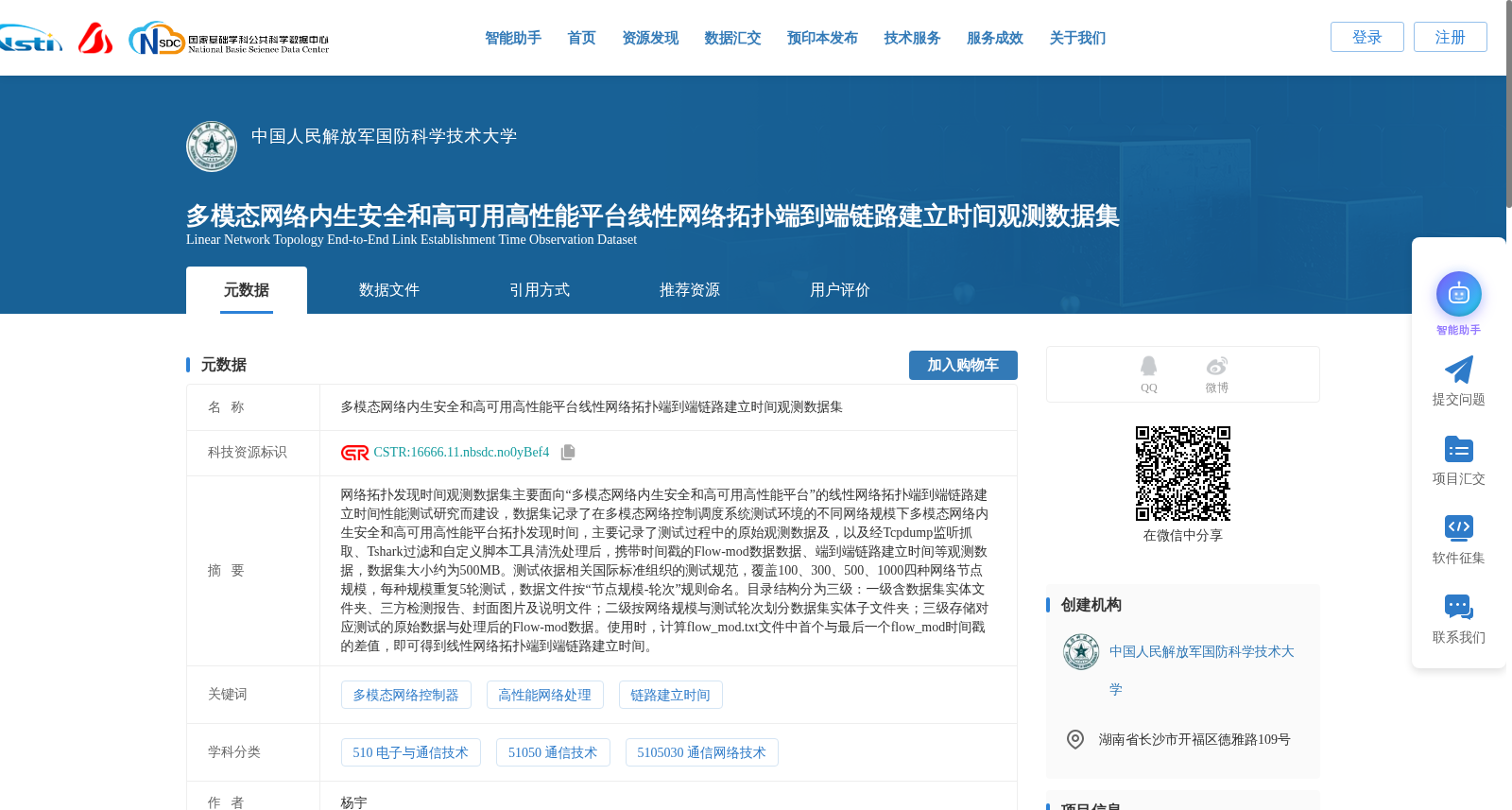Select the keyword 高性能网络处理
The width and height of the screenshot is (1512, 810).
pos(545,695)
